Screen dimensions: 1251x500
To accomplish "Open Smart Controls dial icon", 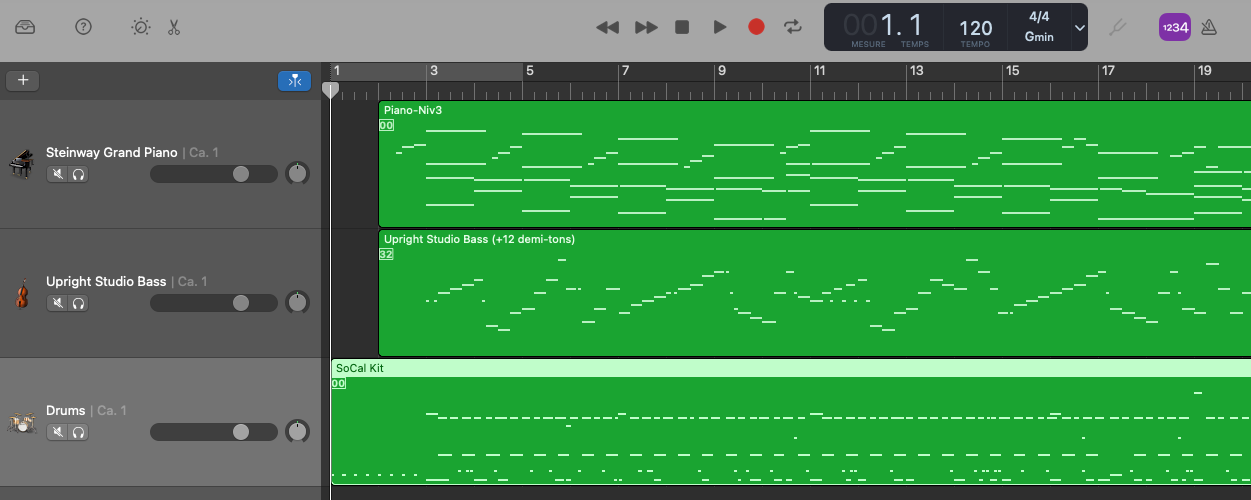I will 141,27.
